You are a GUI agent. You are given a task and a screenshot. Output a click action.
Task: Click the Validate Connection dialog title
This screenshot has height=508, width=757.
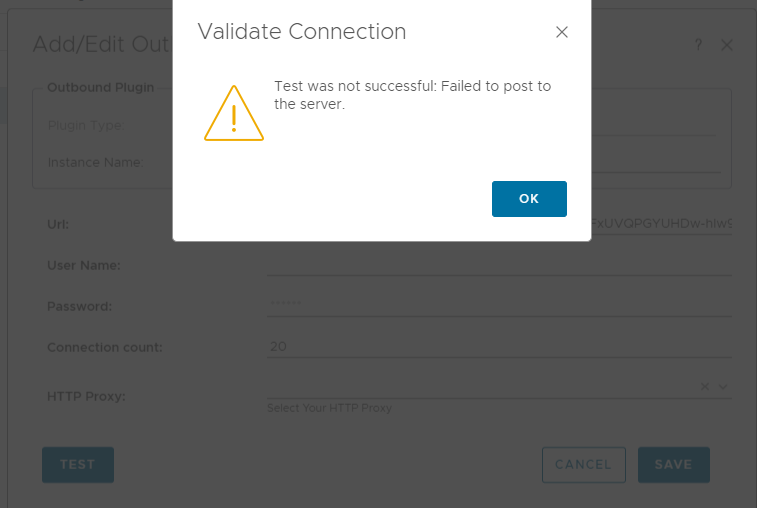coord(302,32)
